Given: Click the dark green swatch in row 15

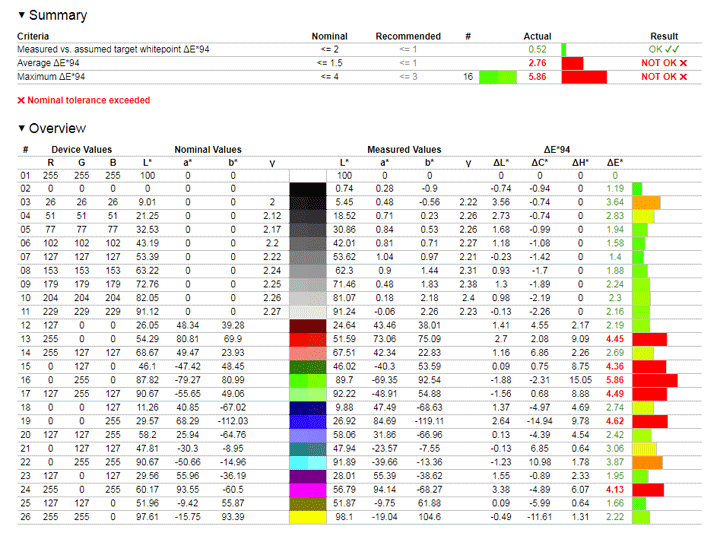Looking at the screenshot, I should click(x=308, y=367).
